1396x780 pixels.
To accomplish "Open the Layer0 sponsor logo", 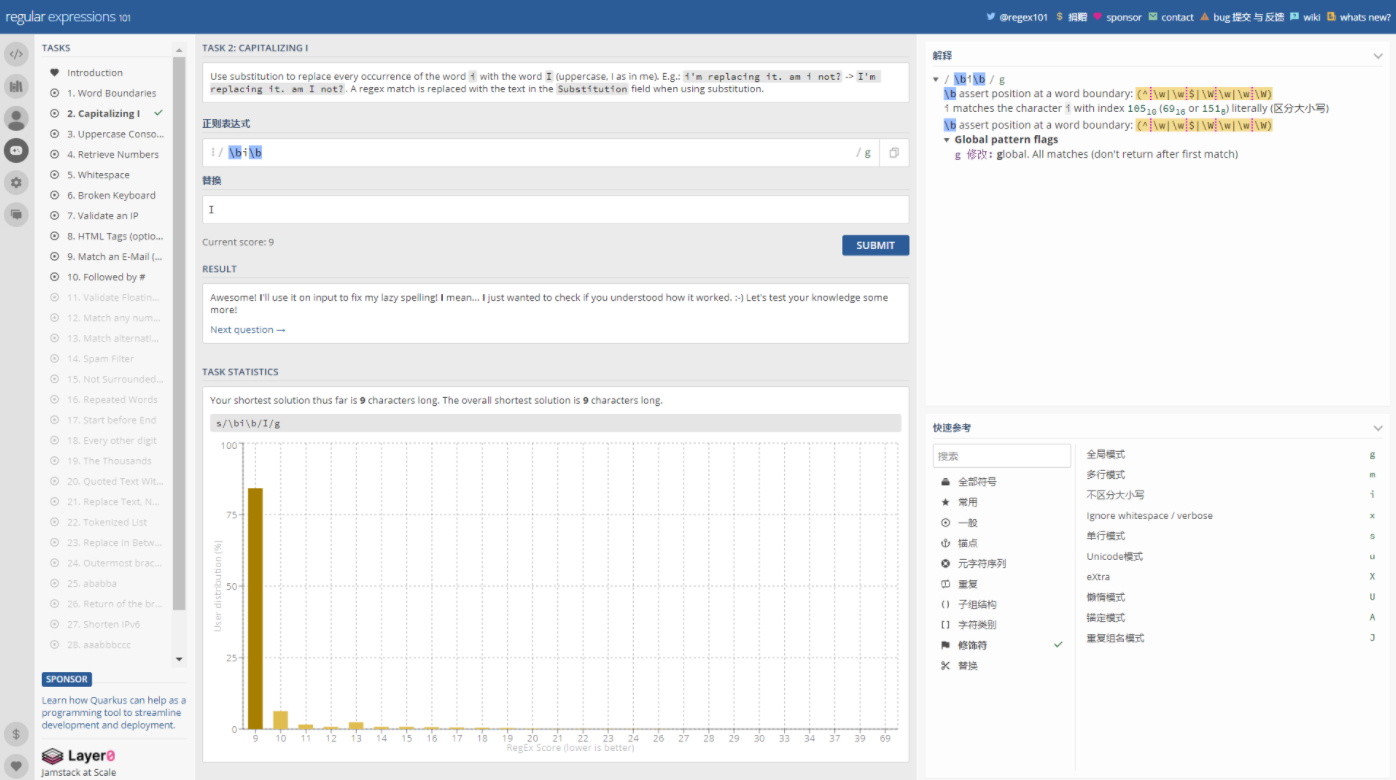I will (80, 756).
